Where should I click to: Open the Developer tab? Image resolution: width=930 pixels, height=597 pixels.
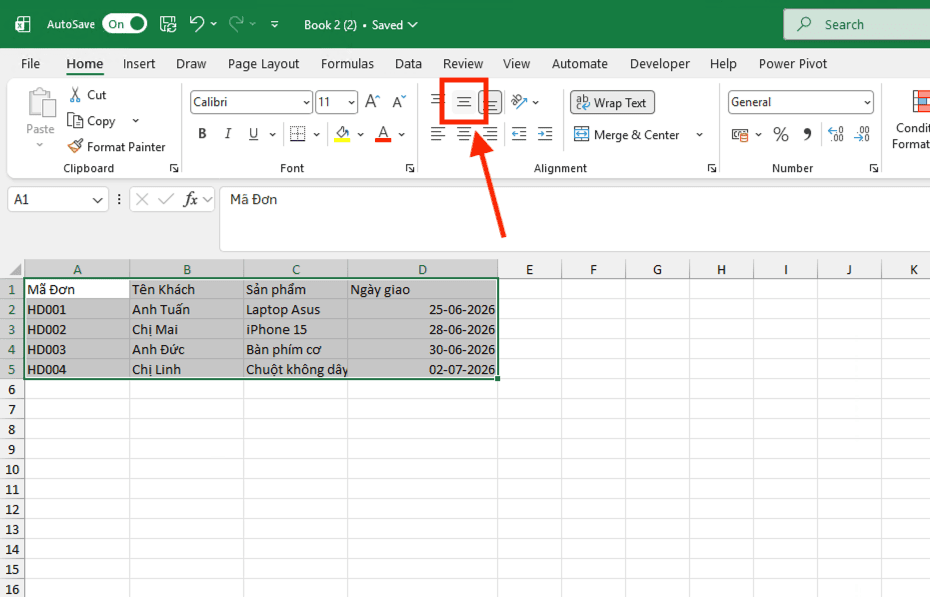pyautogui.click(x=660, y=63)
